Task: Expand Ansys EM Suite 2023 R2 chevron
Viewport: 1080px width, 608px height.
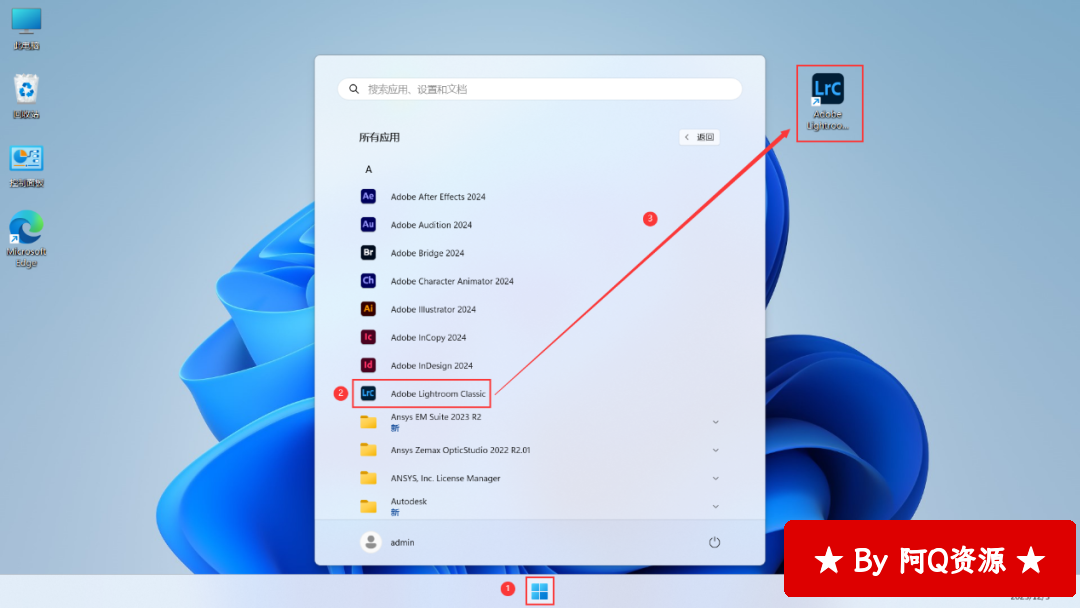Action: pyautogui.click(x=716, y=422)
